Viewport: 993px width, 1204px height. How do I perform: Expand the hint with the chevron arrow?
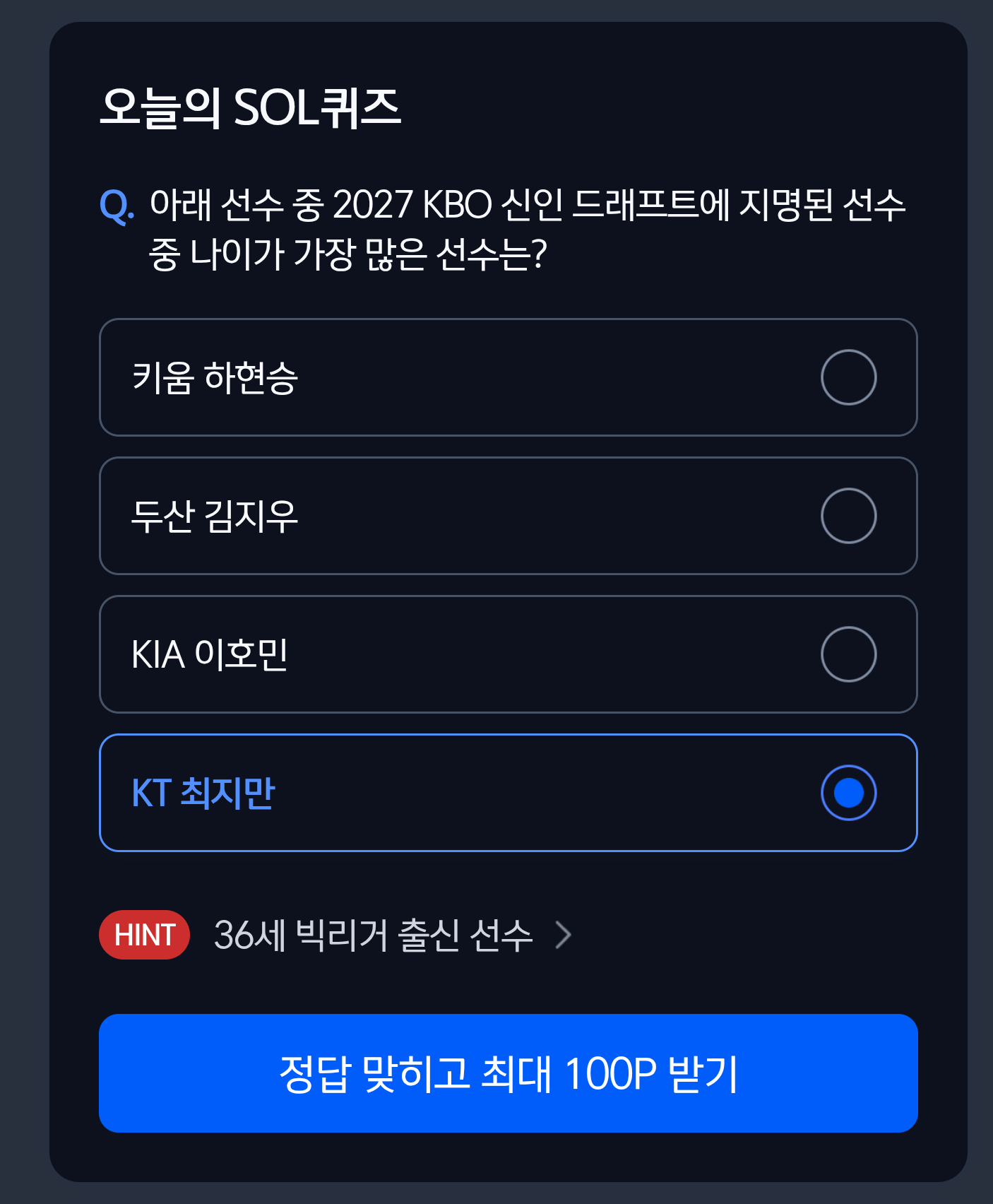coord(563,935)
